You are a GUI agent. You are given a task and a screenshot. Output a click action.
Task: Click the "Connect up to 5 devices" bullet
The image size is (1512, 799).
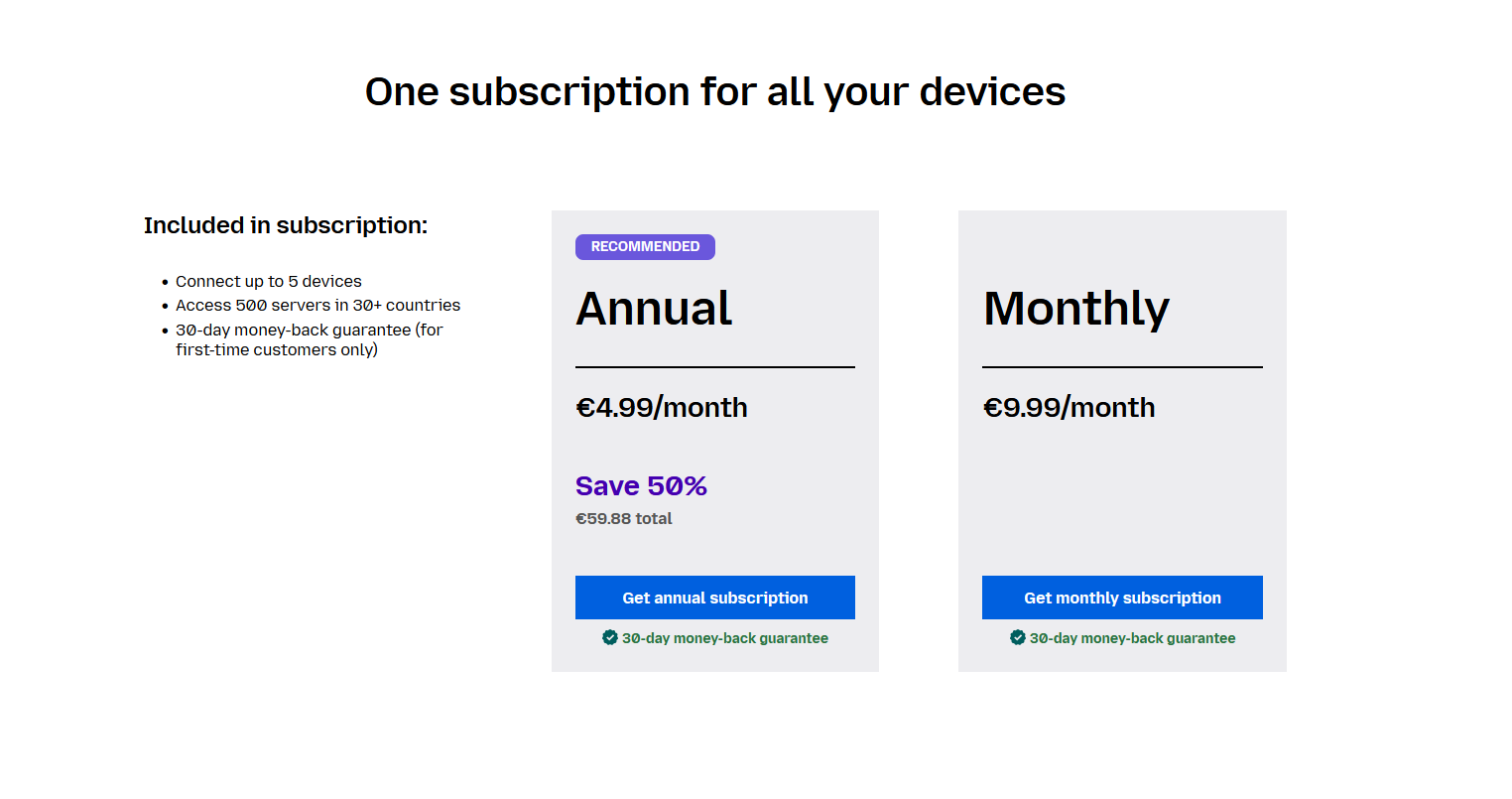coord(269,282)
